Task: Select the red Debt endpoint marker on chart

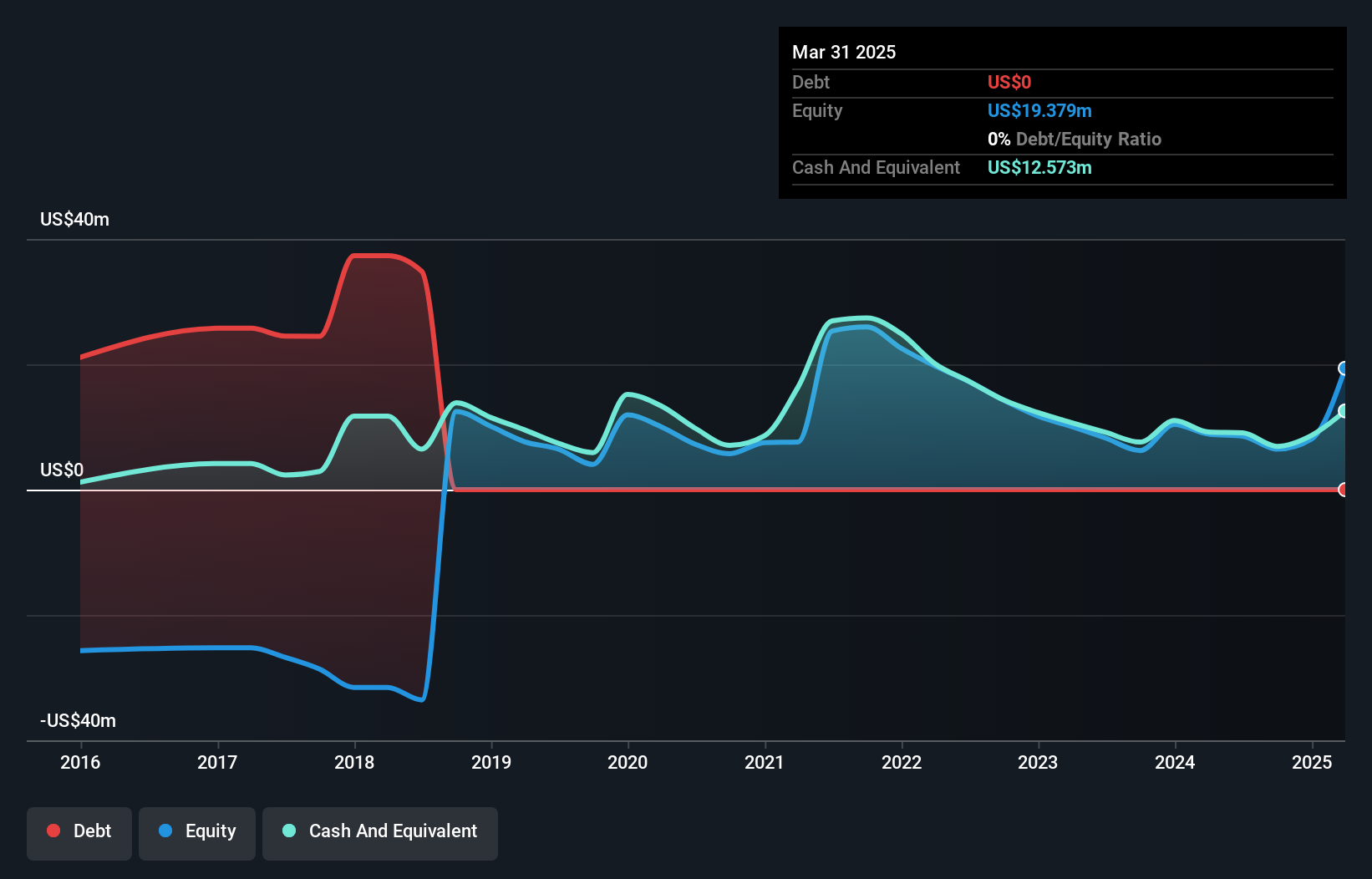Action: pos(1344,490)
